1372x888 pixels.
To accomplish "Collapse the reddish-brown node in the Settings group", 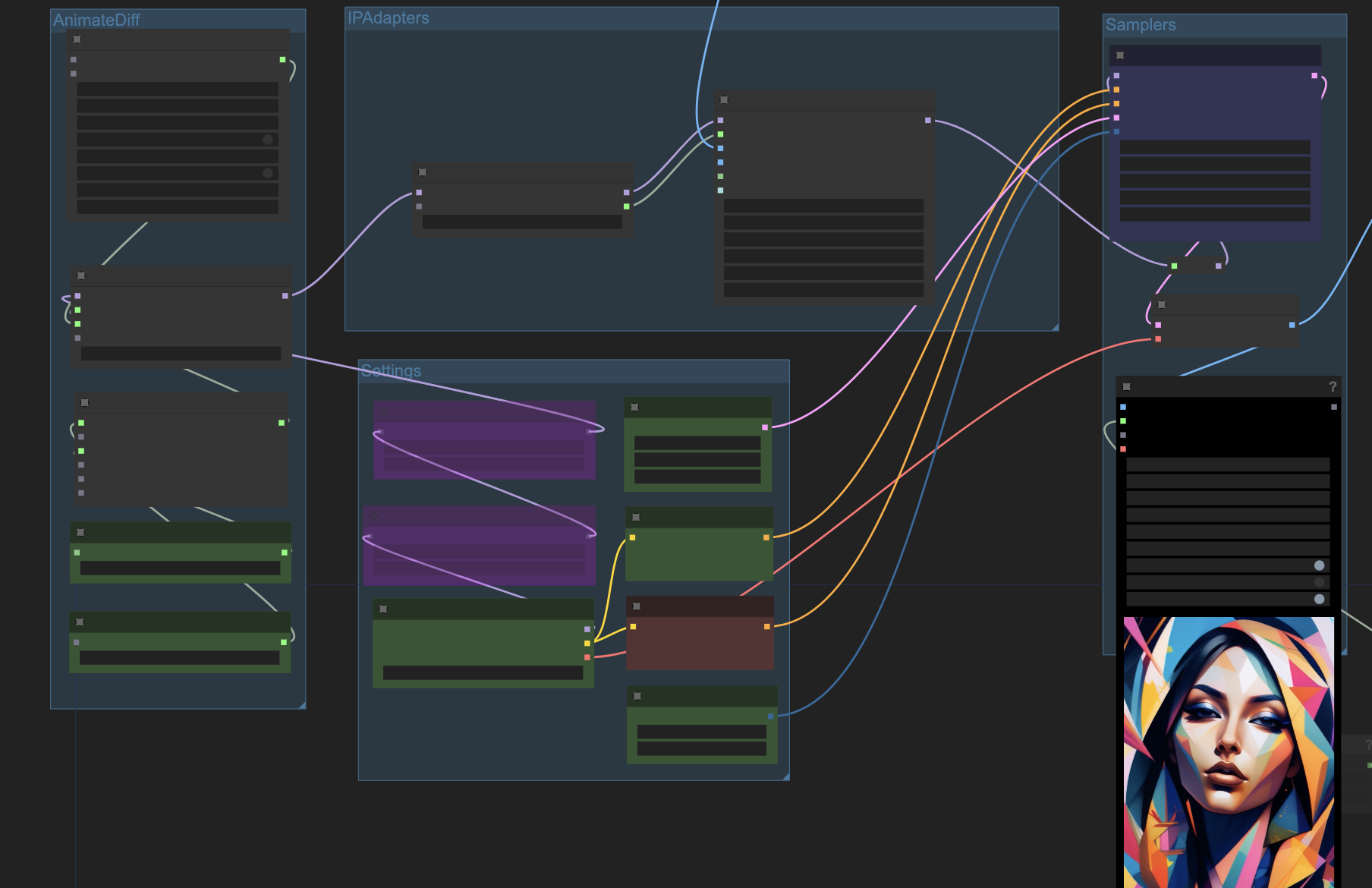I will pos(637,606).
